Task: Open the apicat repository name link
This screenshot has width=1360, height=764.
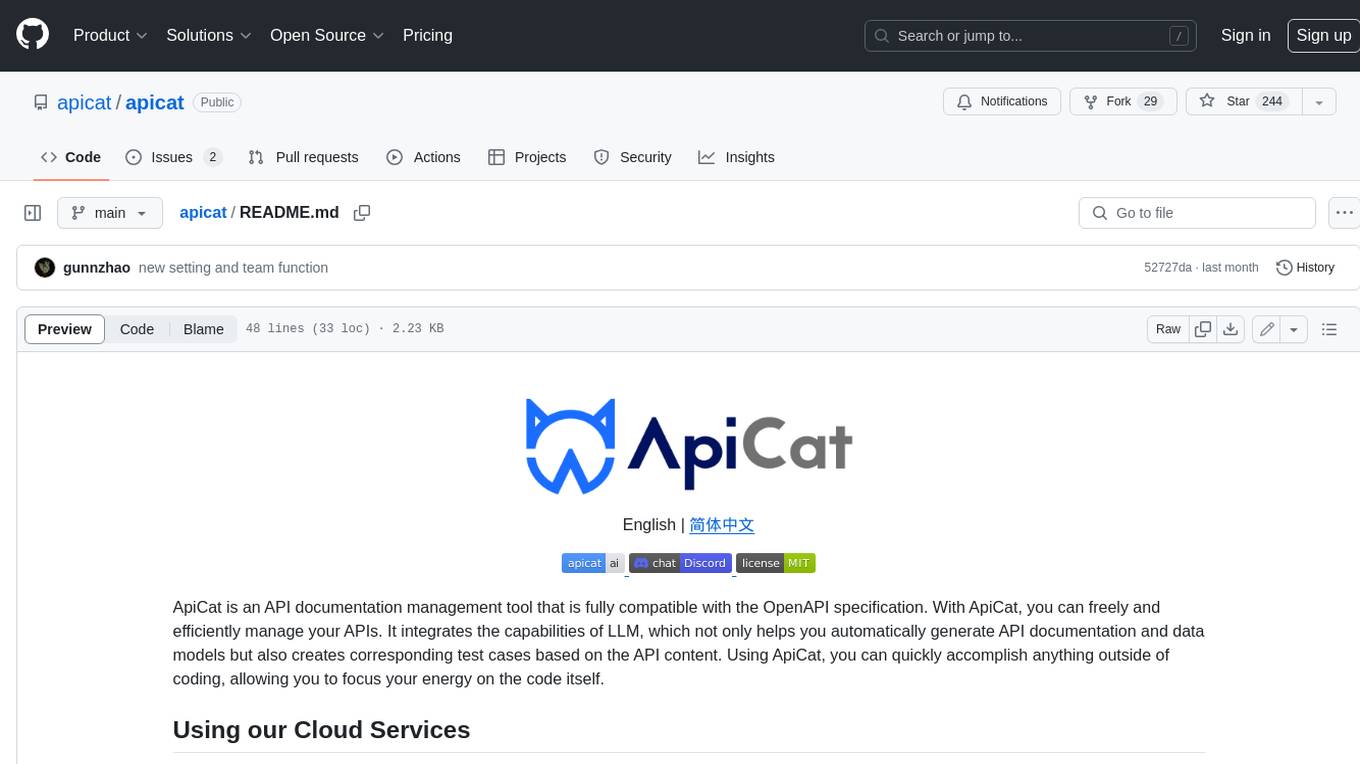Action: click(155, 102)
